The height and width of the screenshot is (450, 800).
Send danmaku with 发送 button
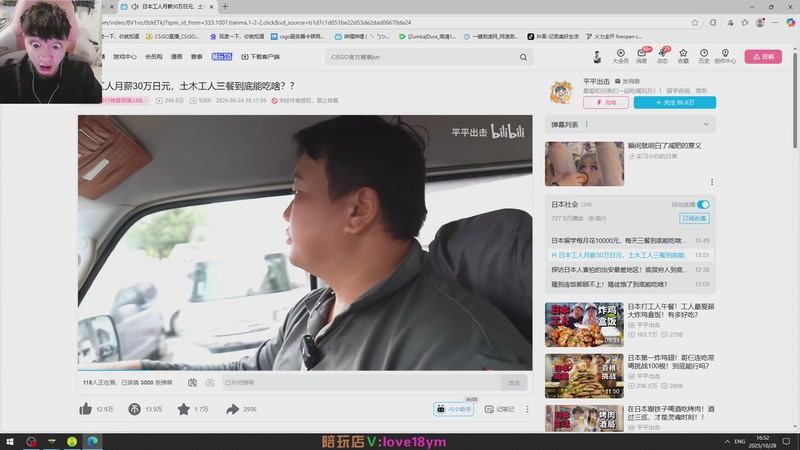[x=514, y=383]
